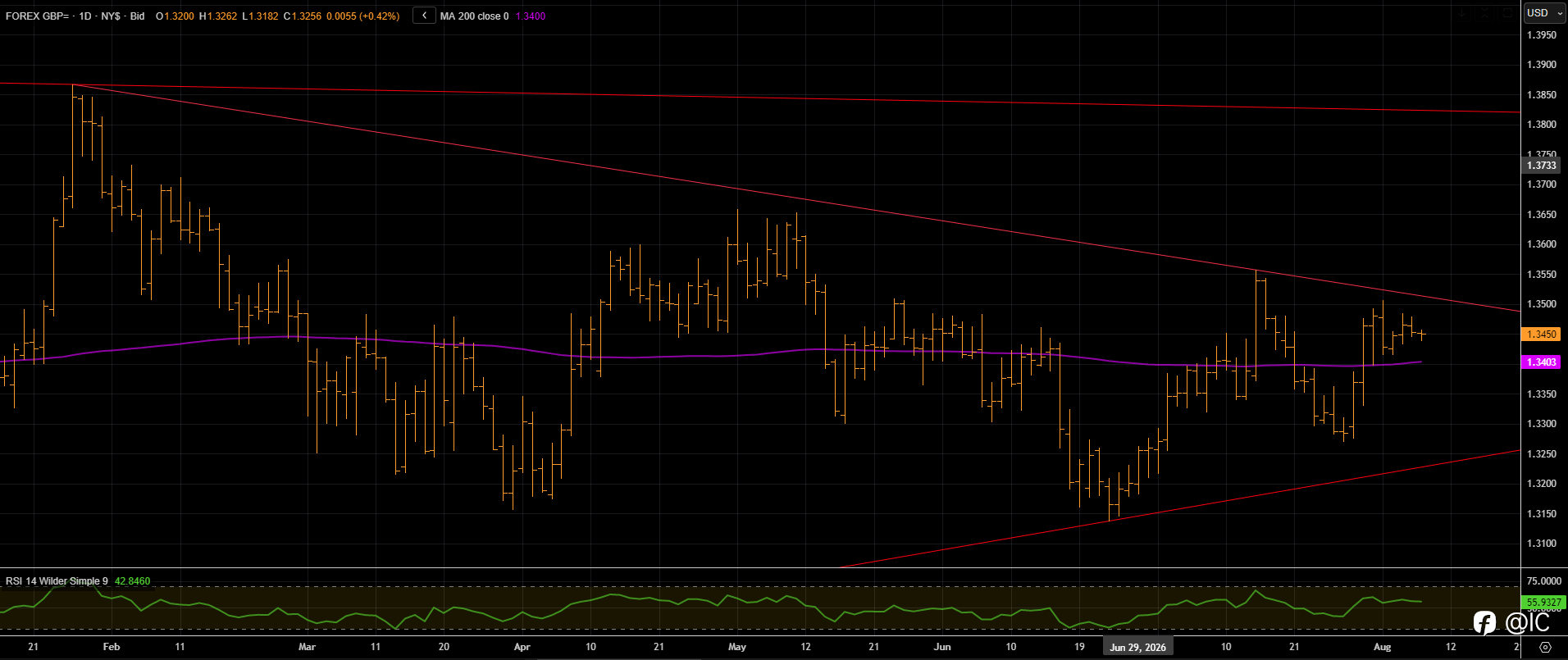1568x660 pixels.
Task: Click the faint maximize pane button
Action: tap(1507, 13)
